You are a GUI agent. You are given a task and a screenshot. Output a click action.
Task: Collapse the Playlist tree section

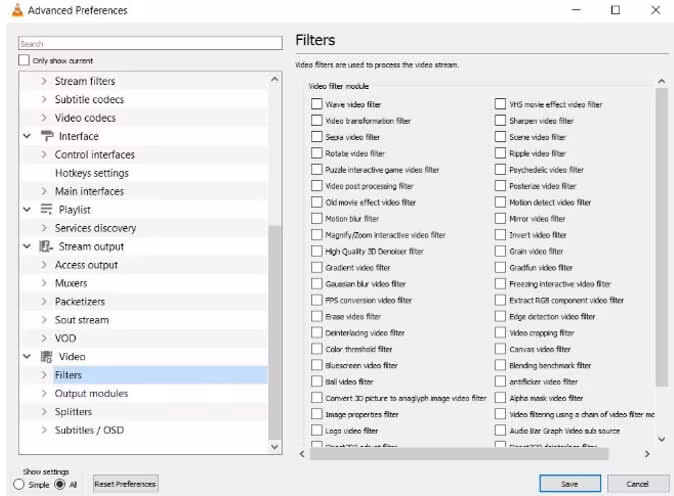27,209
